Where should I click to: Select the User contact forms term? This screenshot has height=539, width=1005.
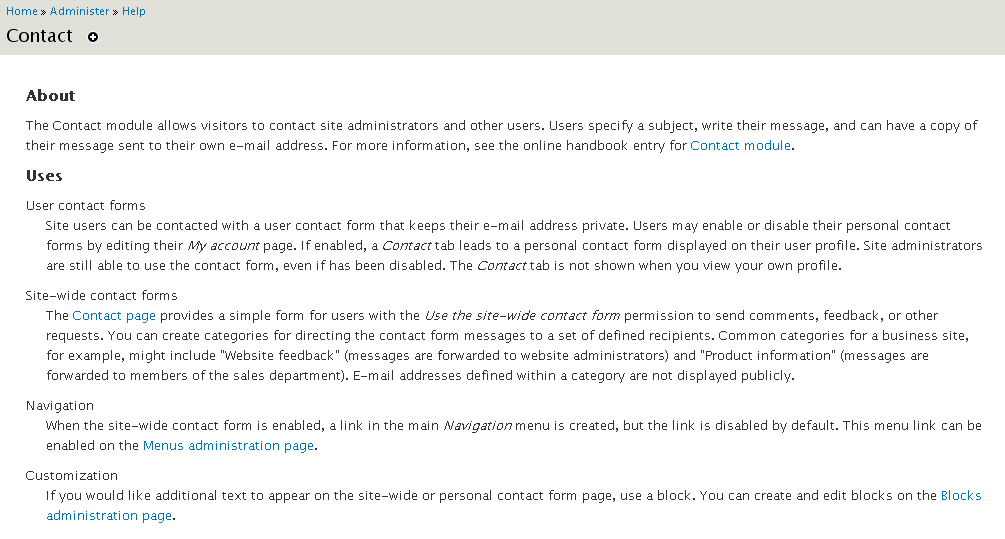pos(86,205)
